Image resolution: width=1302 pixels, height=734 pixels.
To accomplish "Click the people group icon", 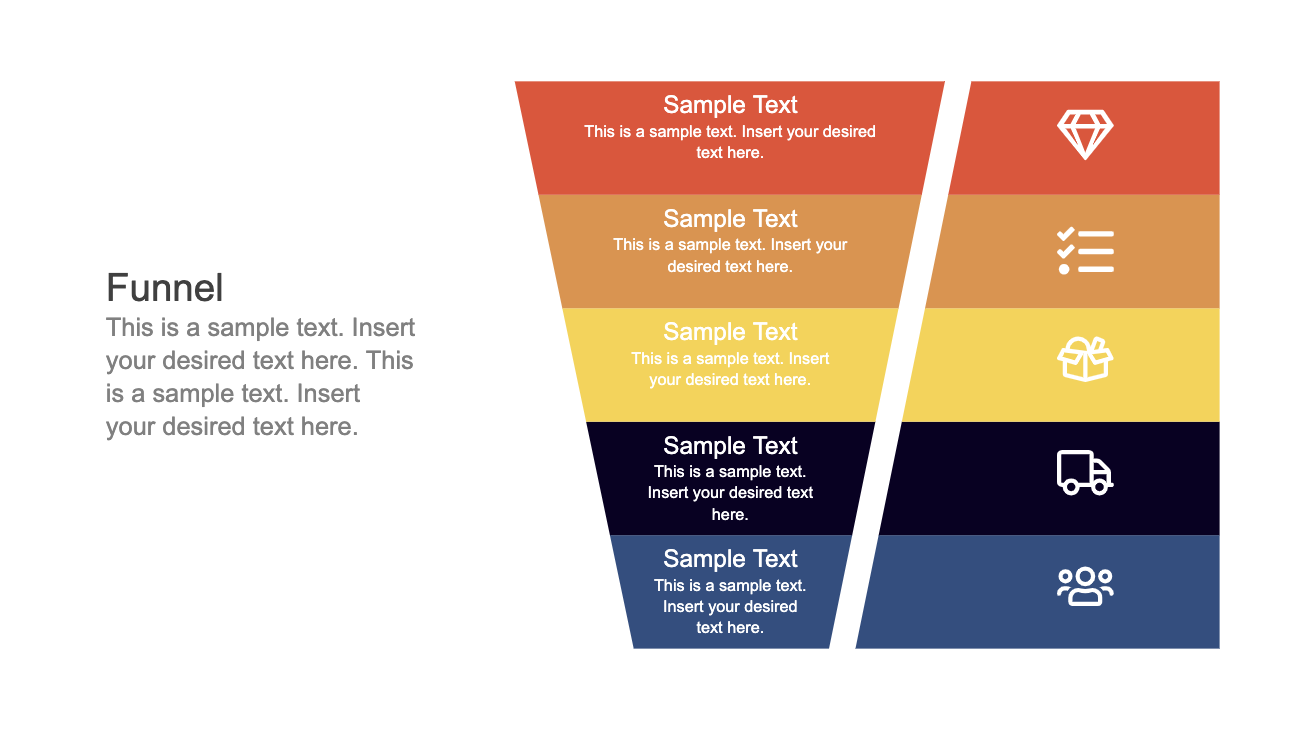I will pyautogui.click(x=1085, y=586).
